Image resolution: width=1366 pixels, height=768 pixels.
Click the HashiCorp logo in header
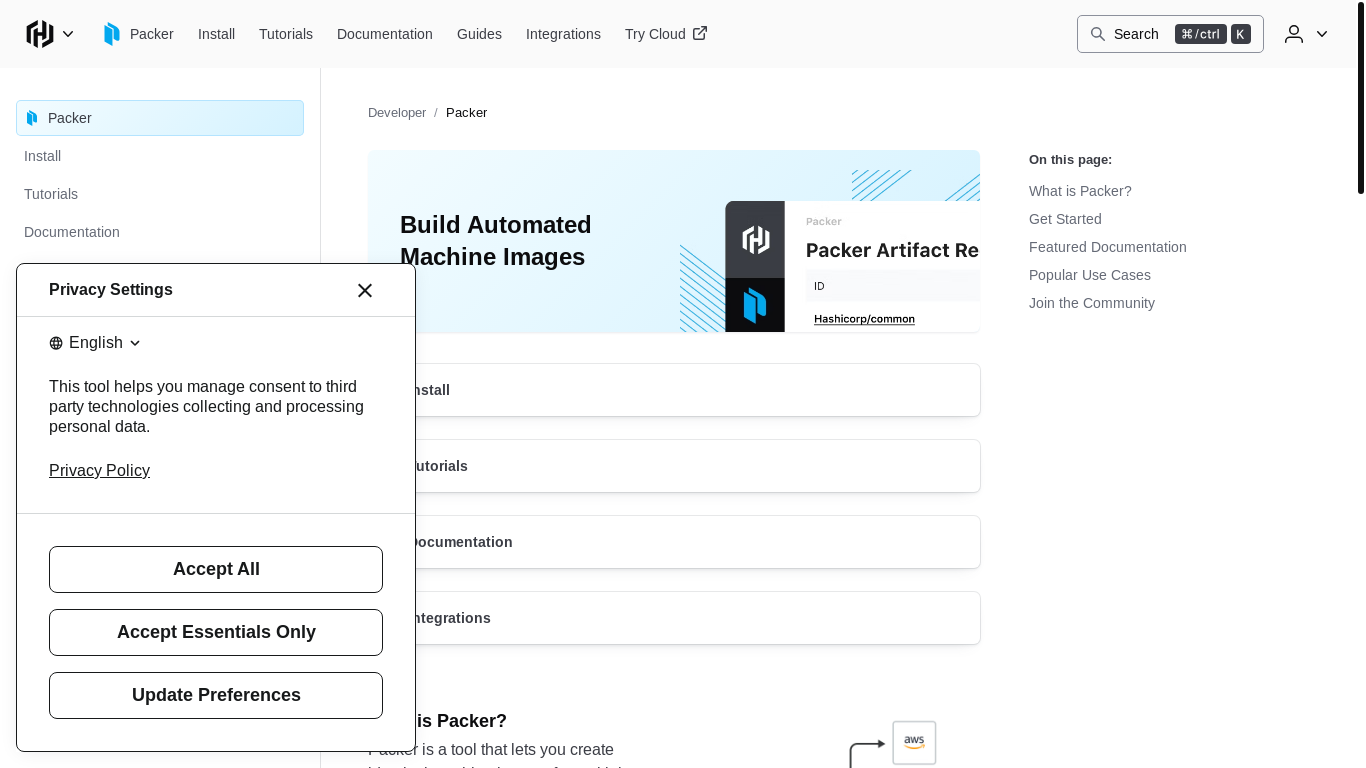click(40, 34)
